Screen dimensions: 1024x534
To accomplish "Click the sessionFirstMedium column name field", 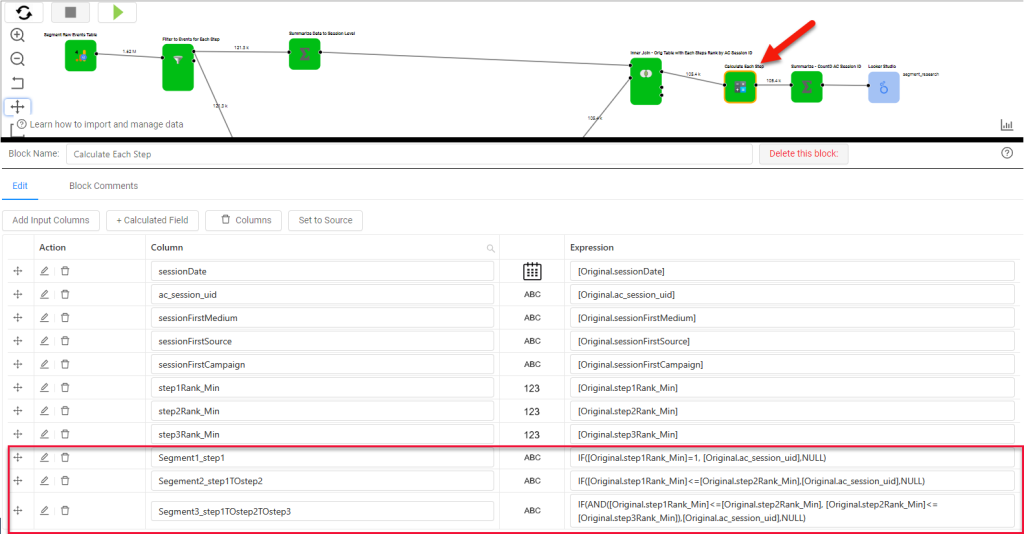I will tap(322, 318).
